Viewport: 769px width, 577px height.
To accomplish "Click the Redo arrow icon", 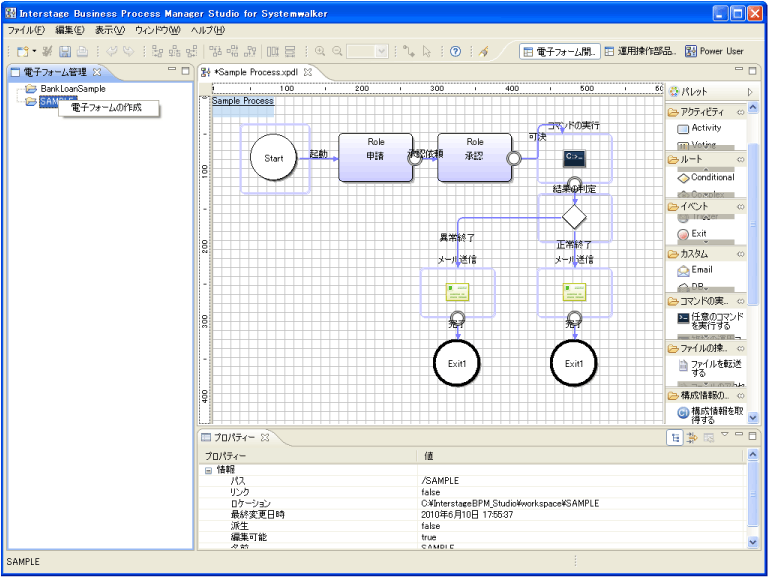I will tap(128, 51).
